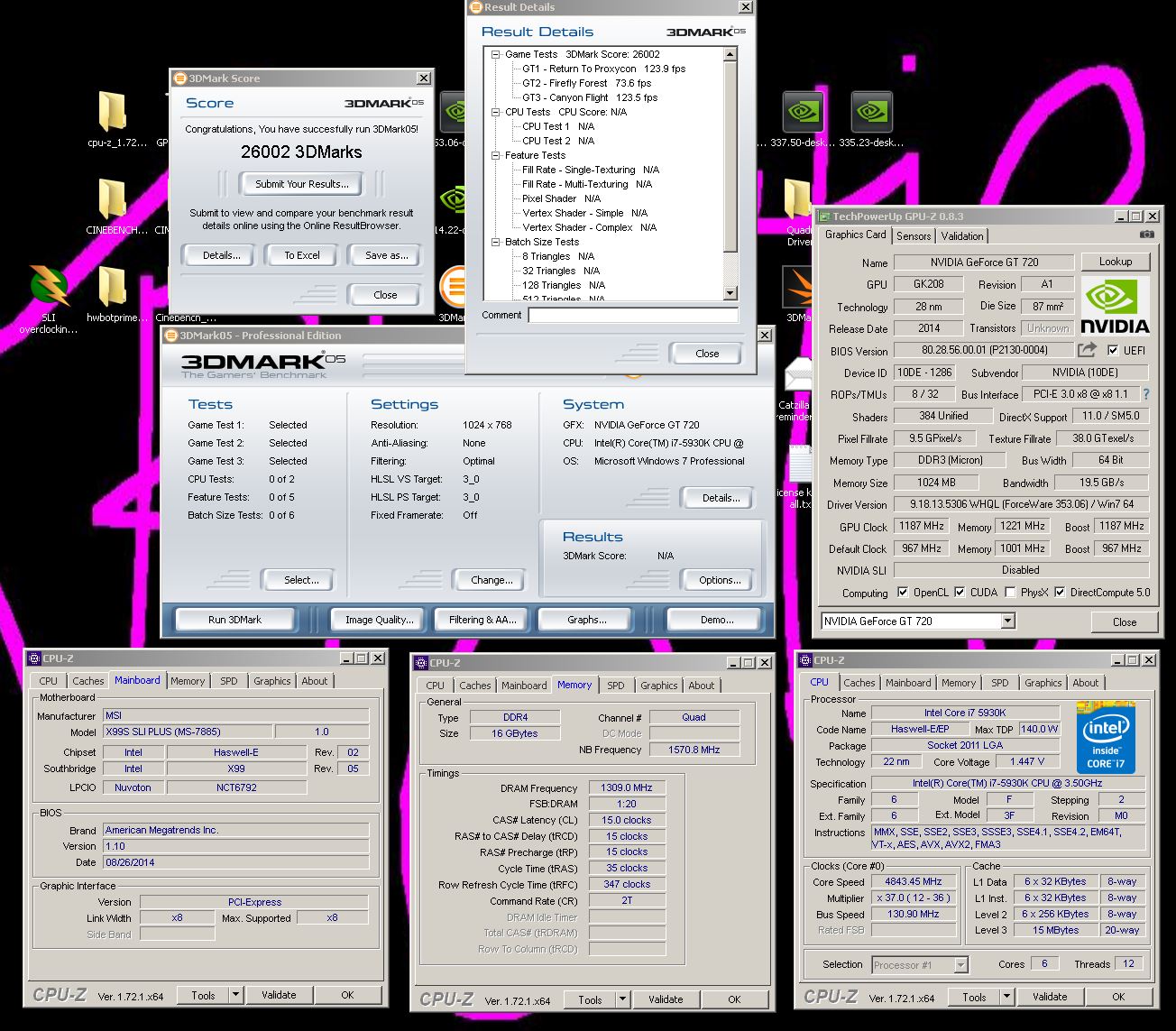Launch SLI overclocking shortcut icon
Image resolution: width=1176 pixels, height=1031 pixels.
pos(49,286)
